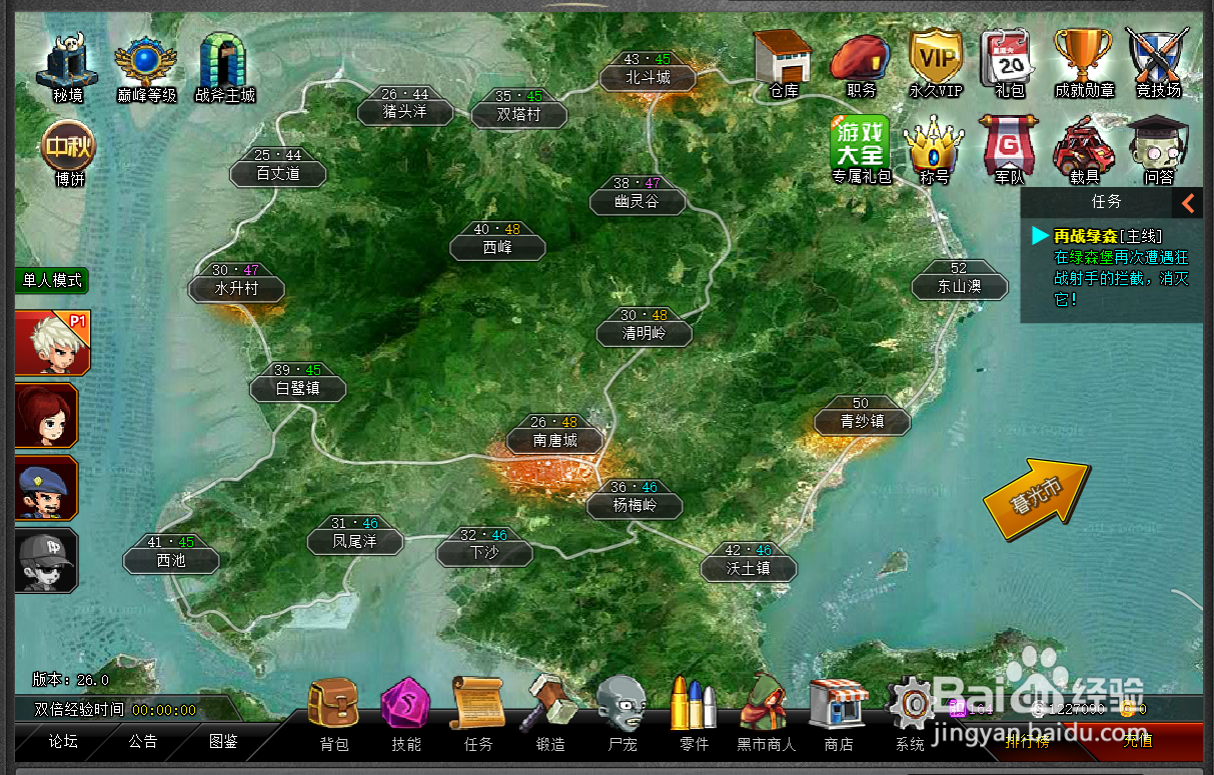The width and height of the screenshot is (1214, 775).
Task: Open the 游戏大全 专属礼包 icon
Action: 861,150
